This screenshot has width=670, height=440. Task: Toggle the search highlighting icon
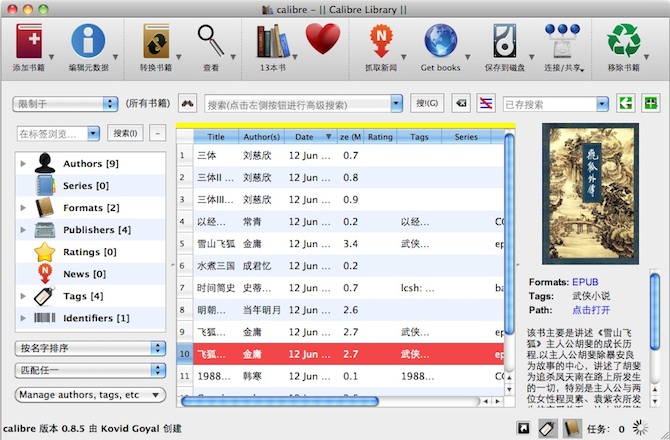click(486, 103)
